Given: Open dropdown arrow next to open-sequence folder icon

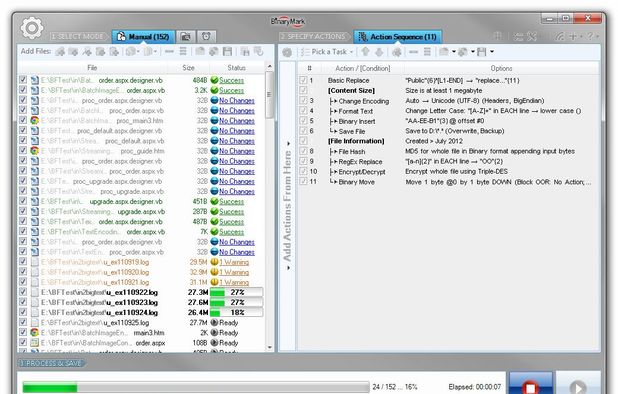Looking at the screenshot, I should point(454,52).
